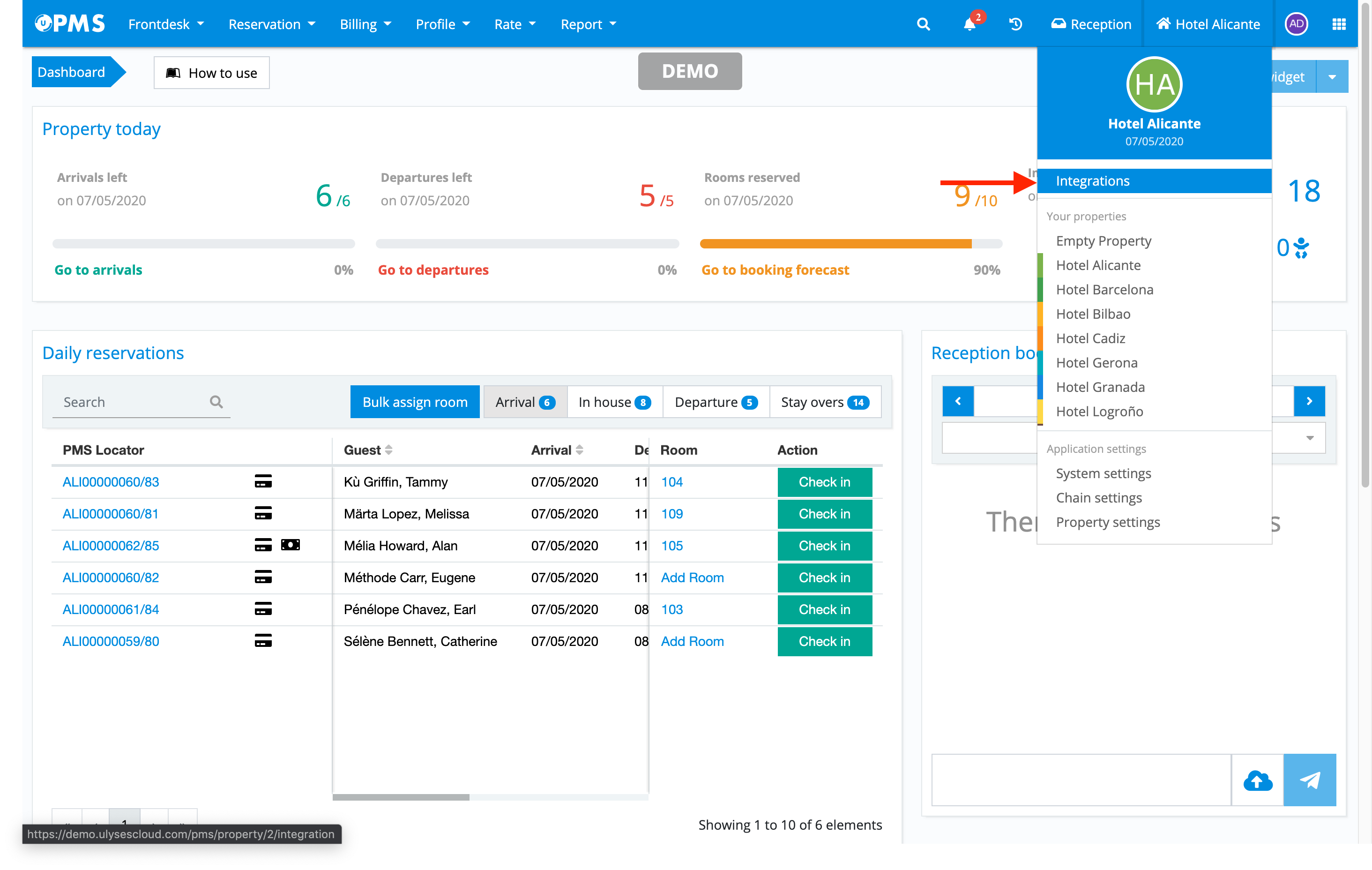Click the paper plane send icon
Viewport: 1372px width, 870px height.
tap(1309, 780)
